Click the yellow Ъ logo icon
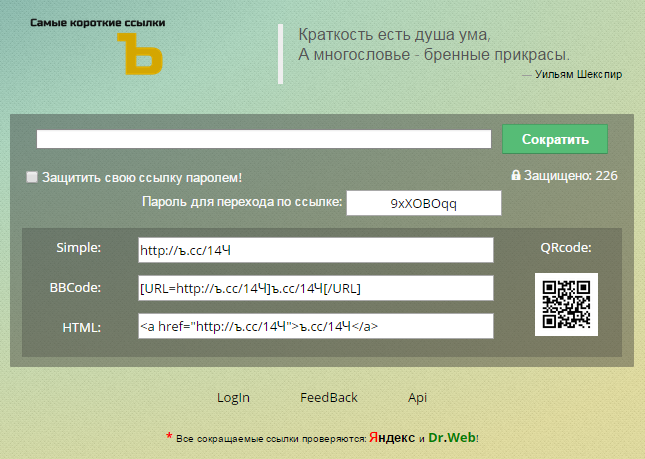This screenshot has height=459, width=645. tap(138, 55)
